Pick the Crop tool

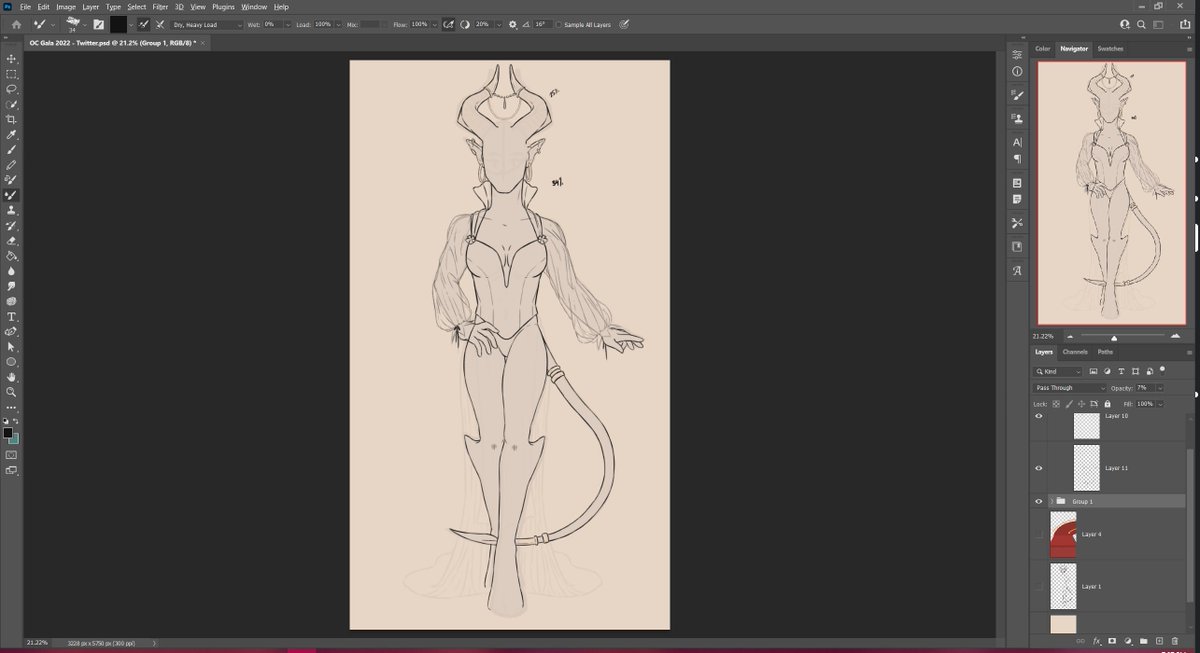[x=12, y=119]
